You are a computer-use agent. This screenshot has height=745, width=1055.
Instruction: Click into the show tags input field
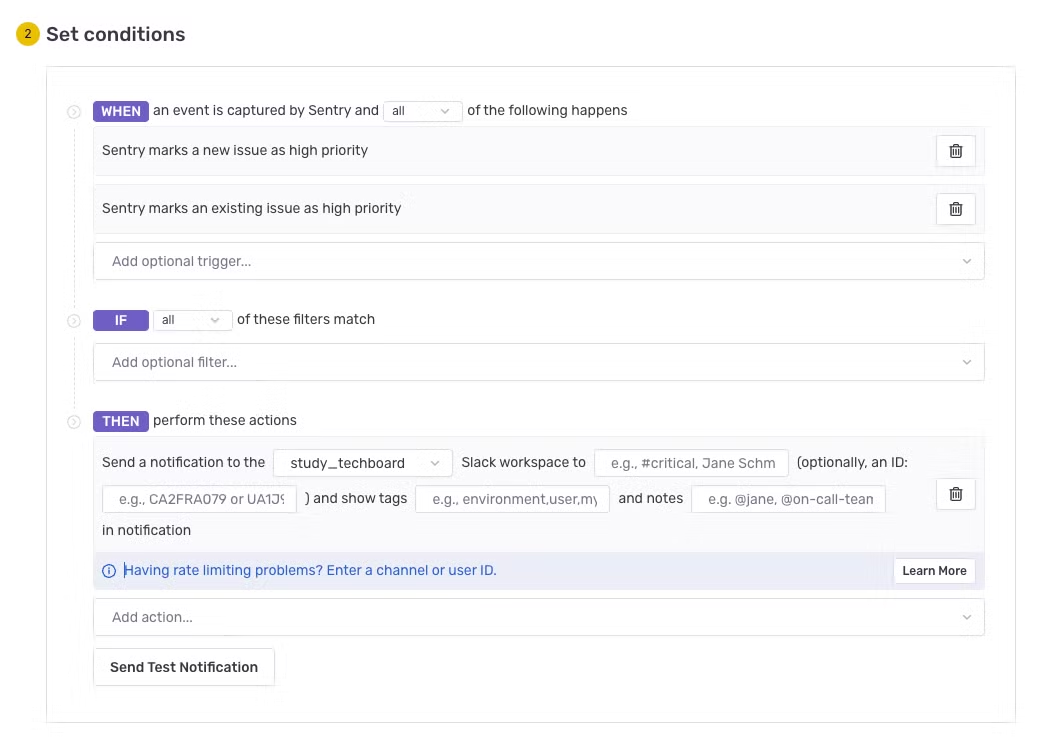[512, 499]
